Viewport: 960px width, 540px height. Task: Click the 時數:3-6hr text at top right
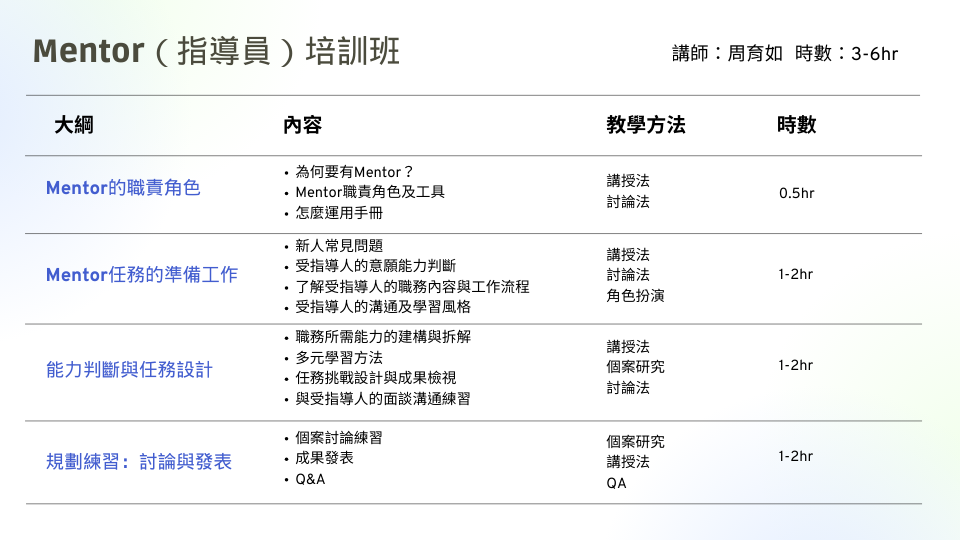click(x=846, y=53)
